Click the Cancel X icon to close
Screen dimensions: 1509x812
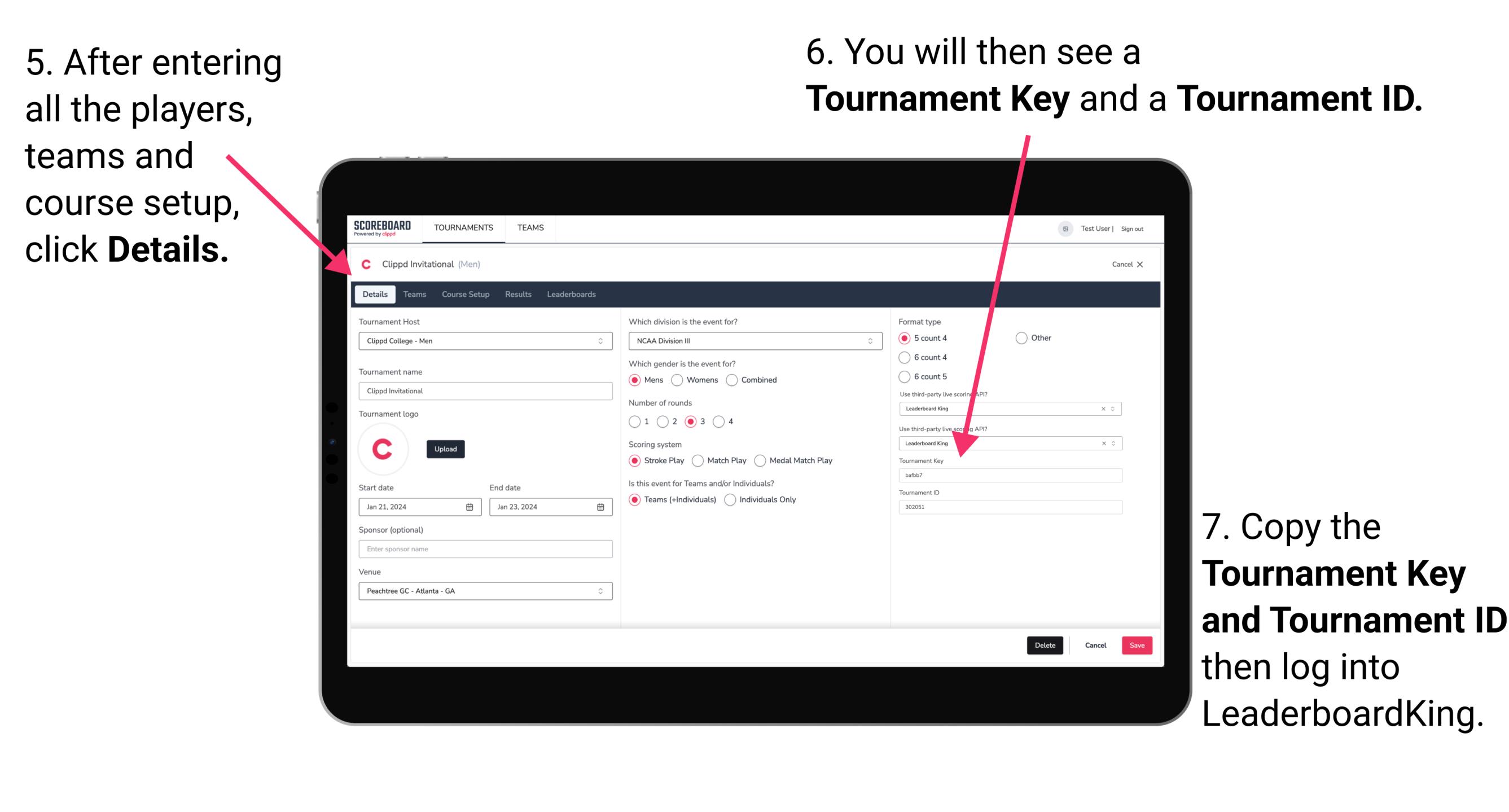coord(1128,263)
